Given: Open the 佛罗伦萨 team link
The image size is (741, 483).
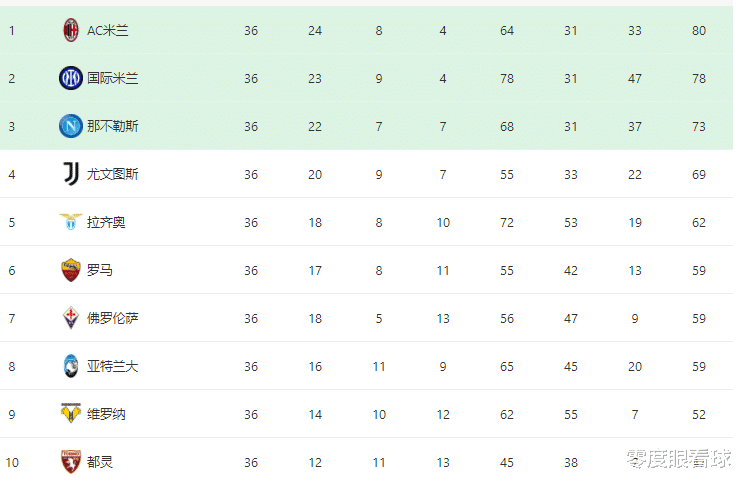Looking at the screenshot, I should pos(112,318).
